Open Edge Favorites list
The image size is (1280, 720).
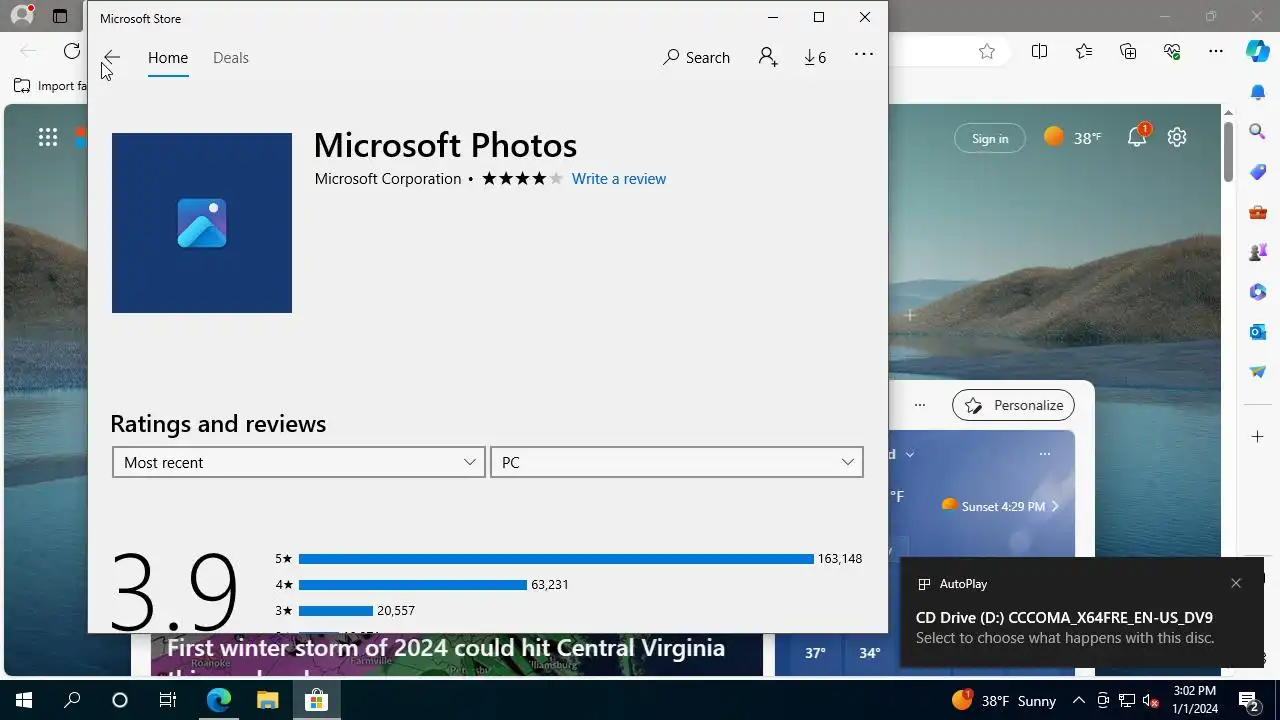click(x=1084, y=52)
